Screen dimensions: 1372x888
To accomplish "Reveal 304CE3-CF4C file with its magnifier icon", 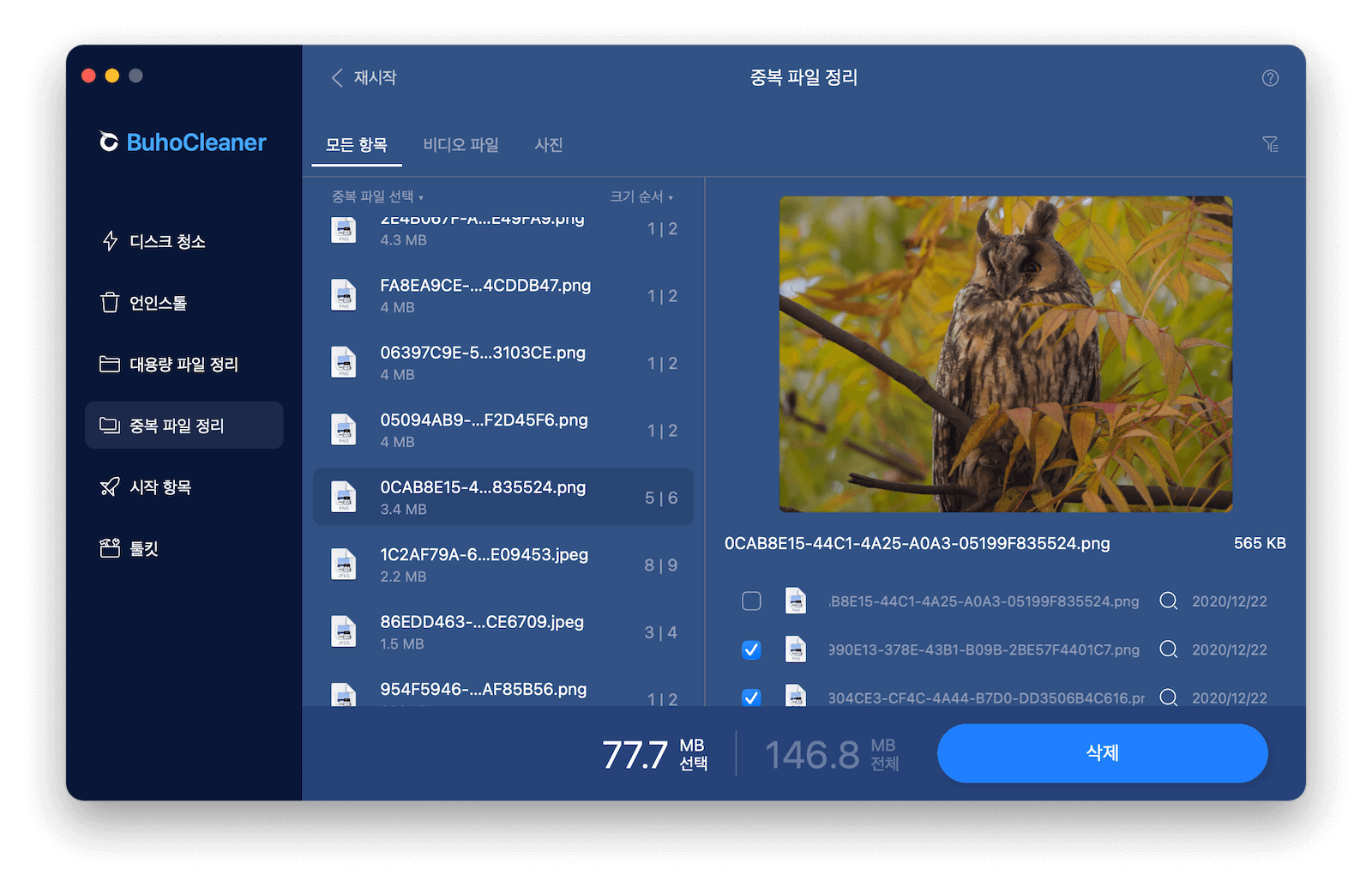I will tap(1168, 697).
